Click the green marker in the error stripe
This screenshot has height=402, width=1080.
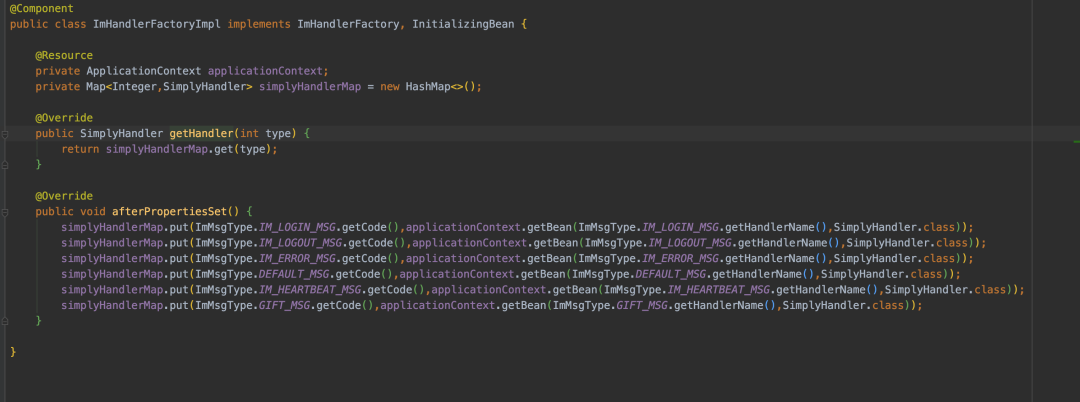tap(1076, 143)
